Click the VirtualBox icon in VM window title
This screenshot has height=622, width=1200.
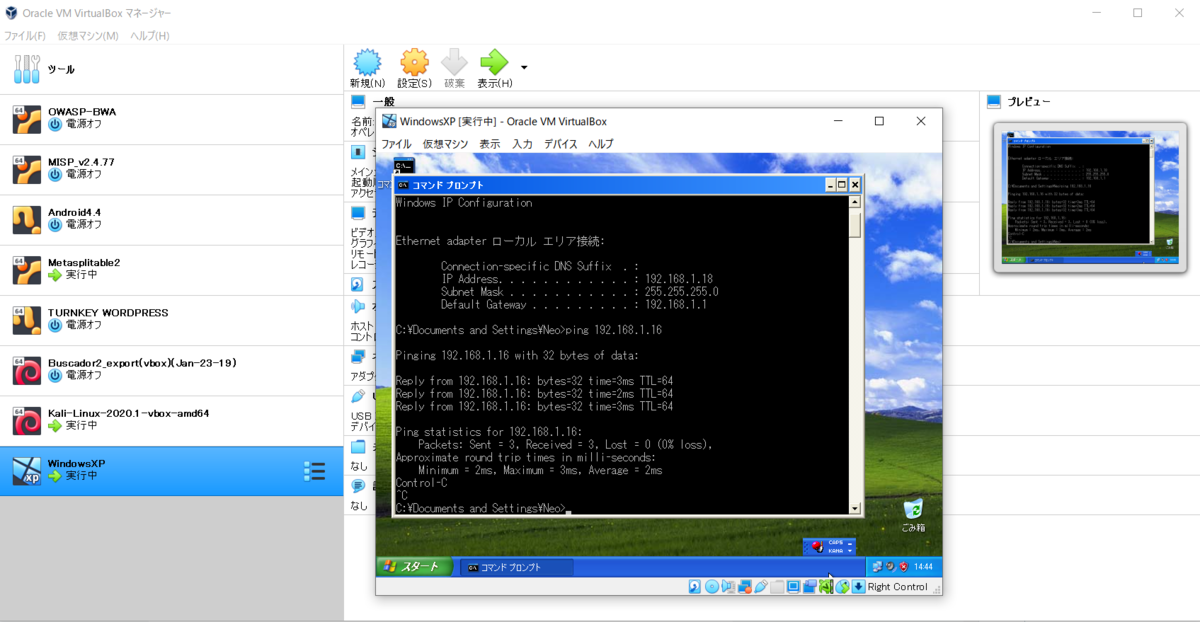[389, 121]
